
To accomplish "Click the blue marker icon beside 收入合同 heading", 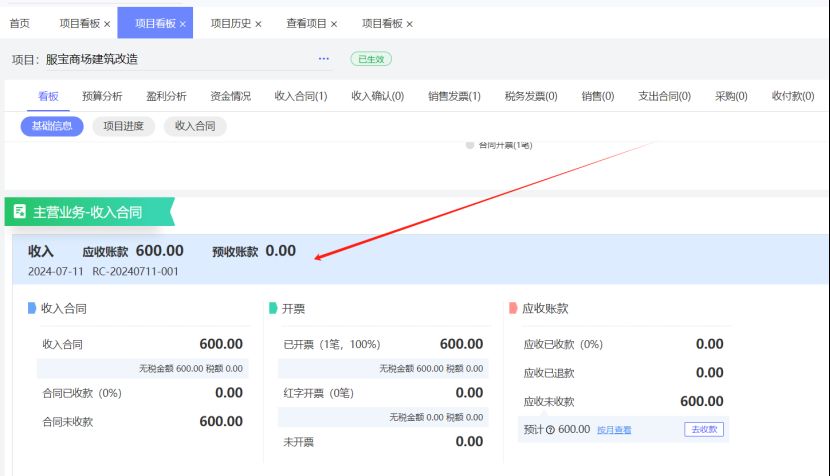I will [32, 309].
